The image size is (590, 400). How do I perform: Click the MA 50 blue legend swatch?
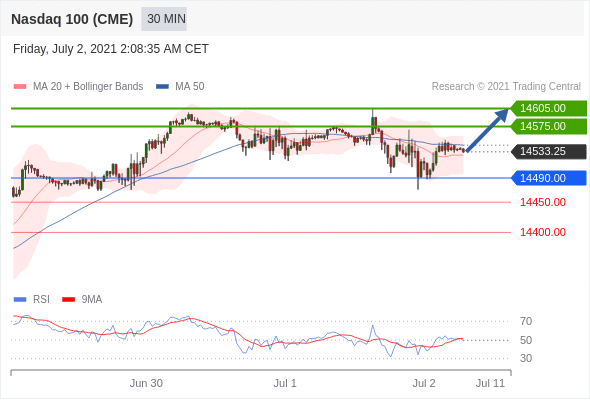click(162, 87)
